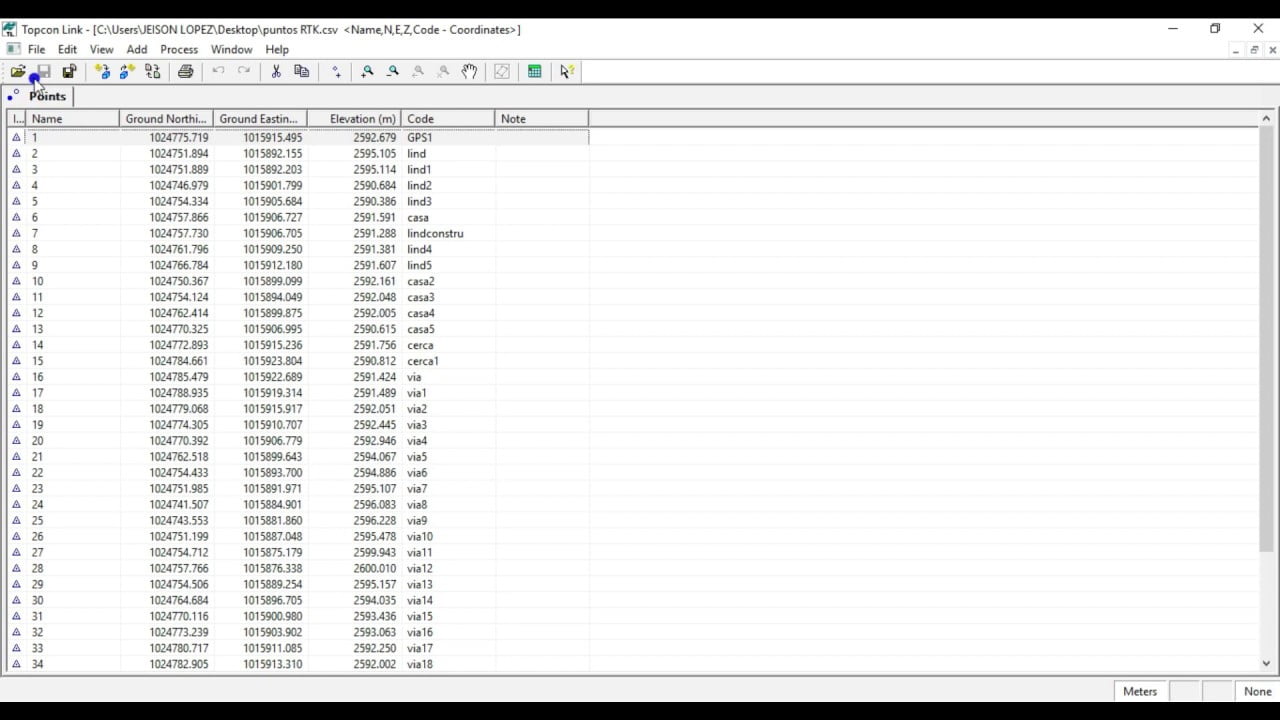Open a file using the Open icon
Viewport: 1280px width, 720px height.
coord(18,71)
